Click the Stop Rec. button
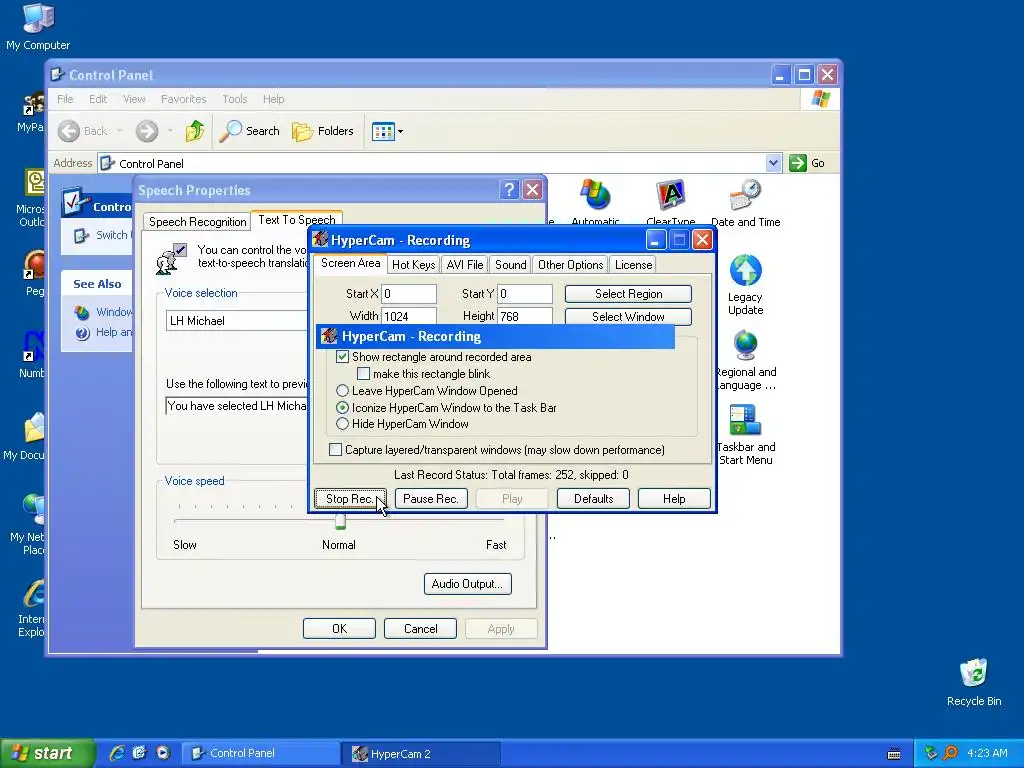This screenshot has width=1024, height=768. point(350,498)
